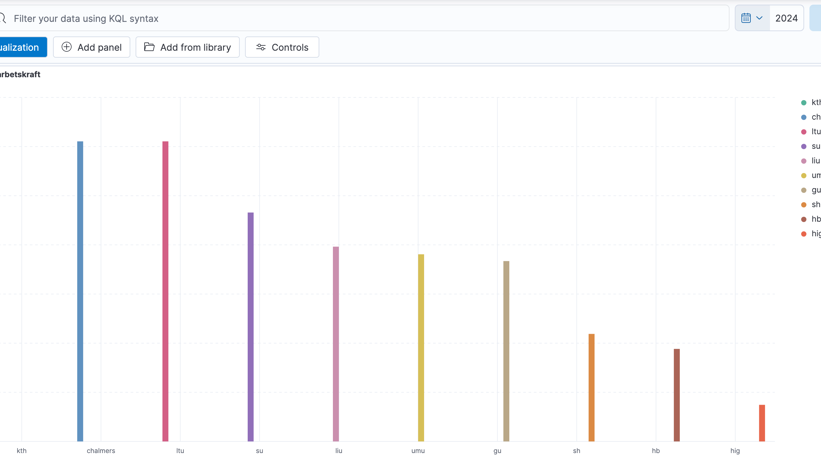The height and width of the screenshot is (462, 821).
Task: Click the sliders icon on Controls
Action: [x=261, y=47]
